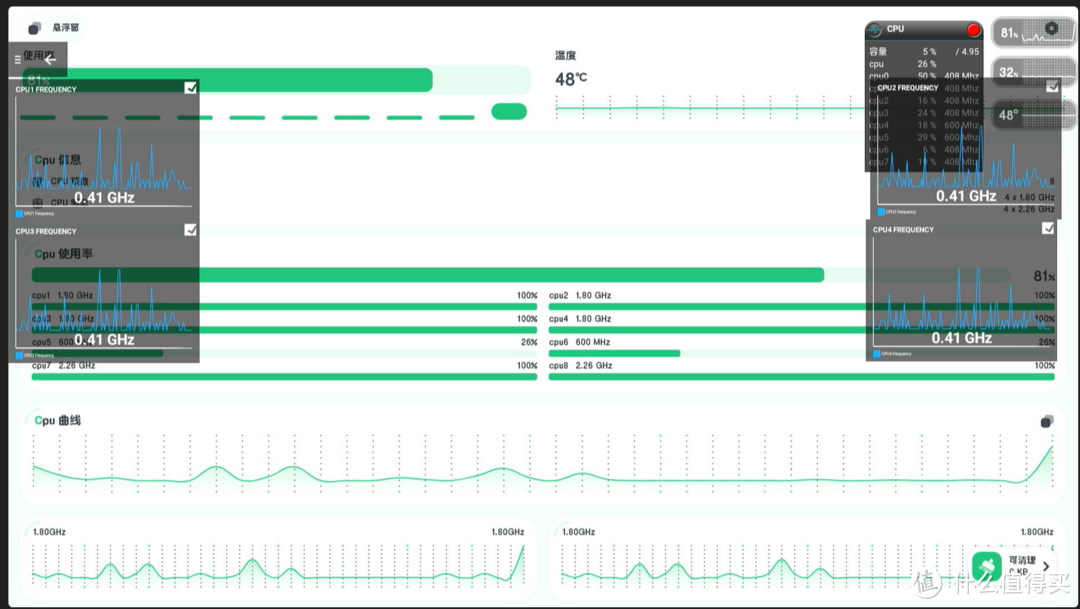This screenshot has width=1080, height=609.
Task: Open floating window from Cpu 曲线 card icon
Action: click(1047, 421)
